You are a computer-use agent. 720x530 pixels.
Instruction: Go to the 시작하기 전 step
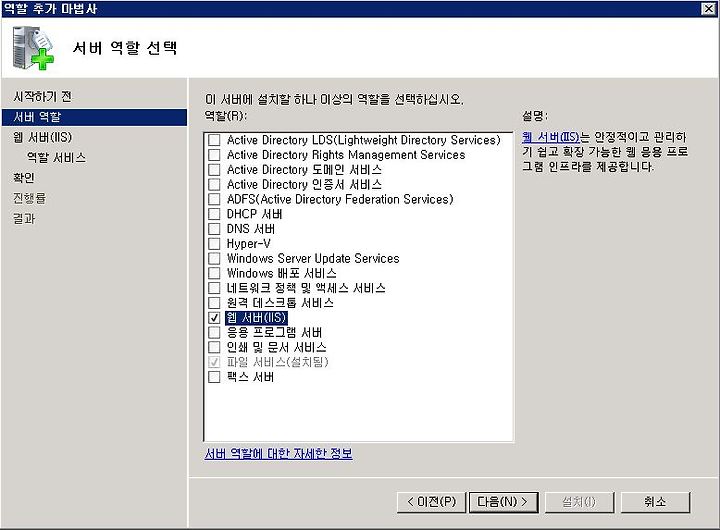(42, 96)
